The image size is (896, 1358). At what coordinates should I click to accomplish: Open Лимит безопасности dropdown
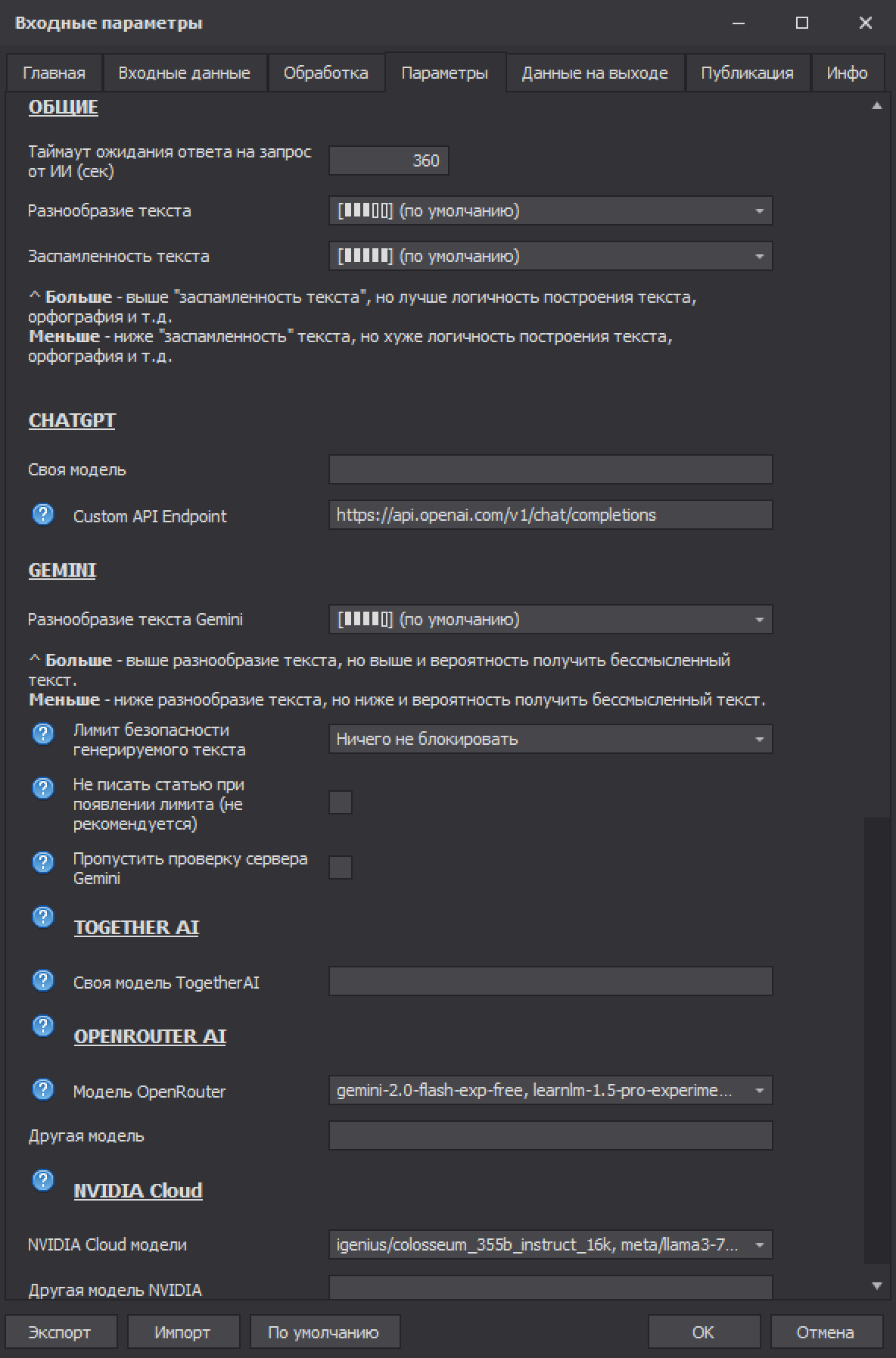[x=550, y=740]
